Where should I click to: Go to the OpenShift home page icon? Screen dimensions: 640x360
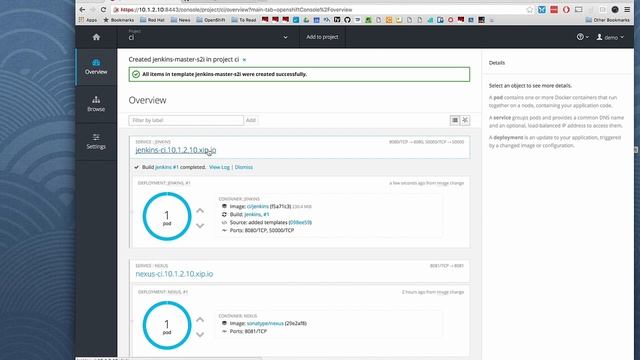[x=96, y=37]
